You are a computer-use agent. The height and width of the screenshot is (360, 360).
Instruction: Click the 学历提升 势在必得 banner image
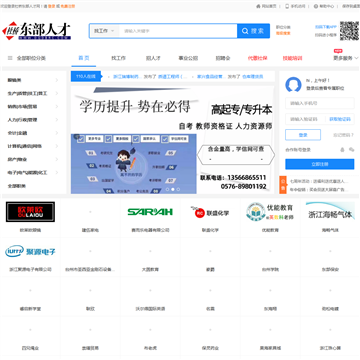pos(172,140)
